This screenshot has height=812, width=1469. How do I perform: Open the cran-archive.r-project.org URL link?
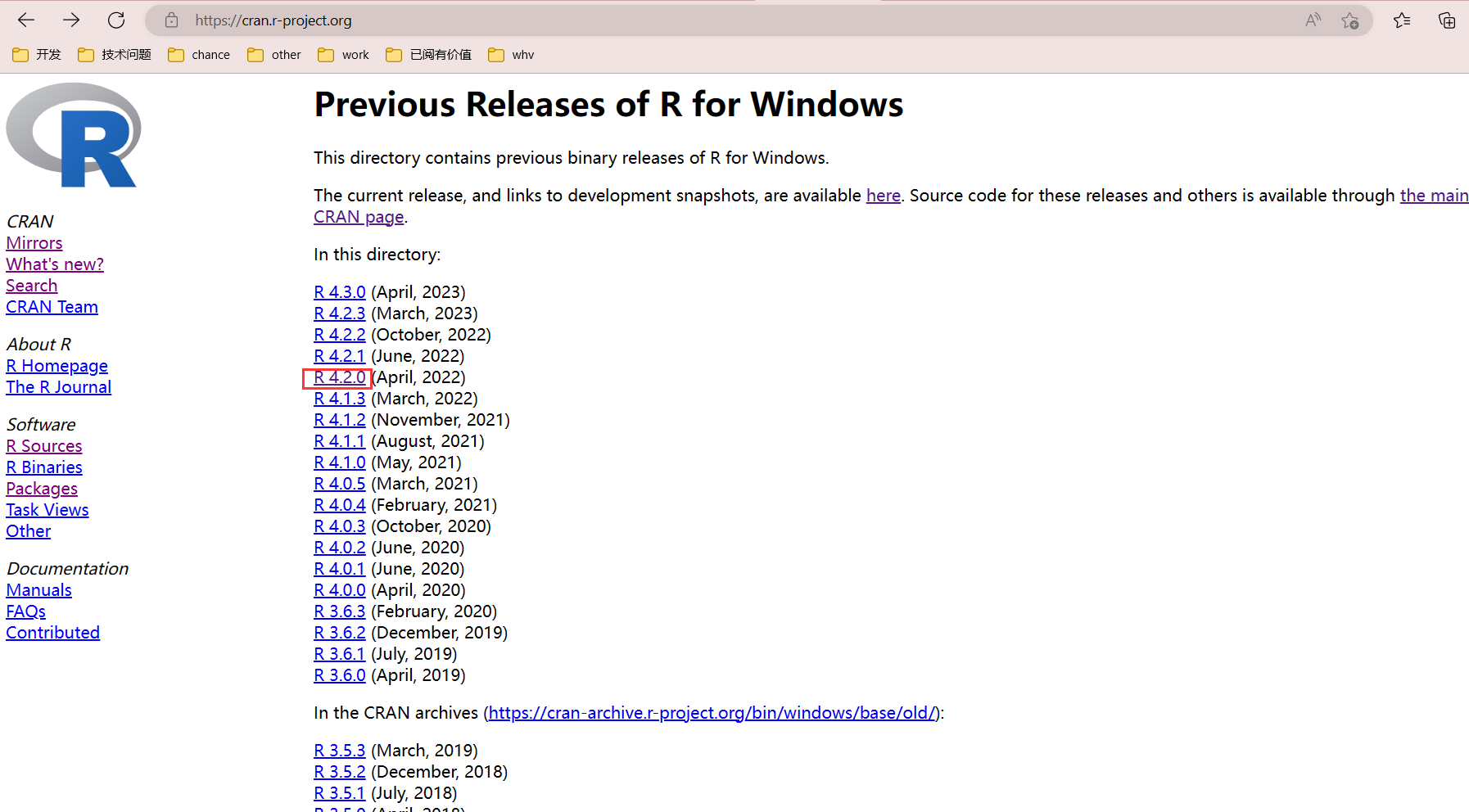coord(712,713)
